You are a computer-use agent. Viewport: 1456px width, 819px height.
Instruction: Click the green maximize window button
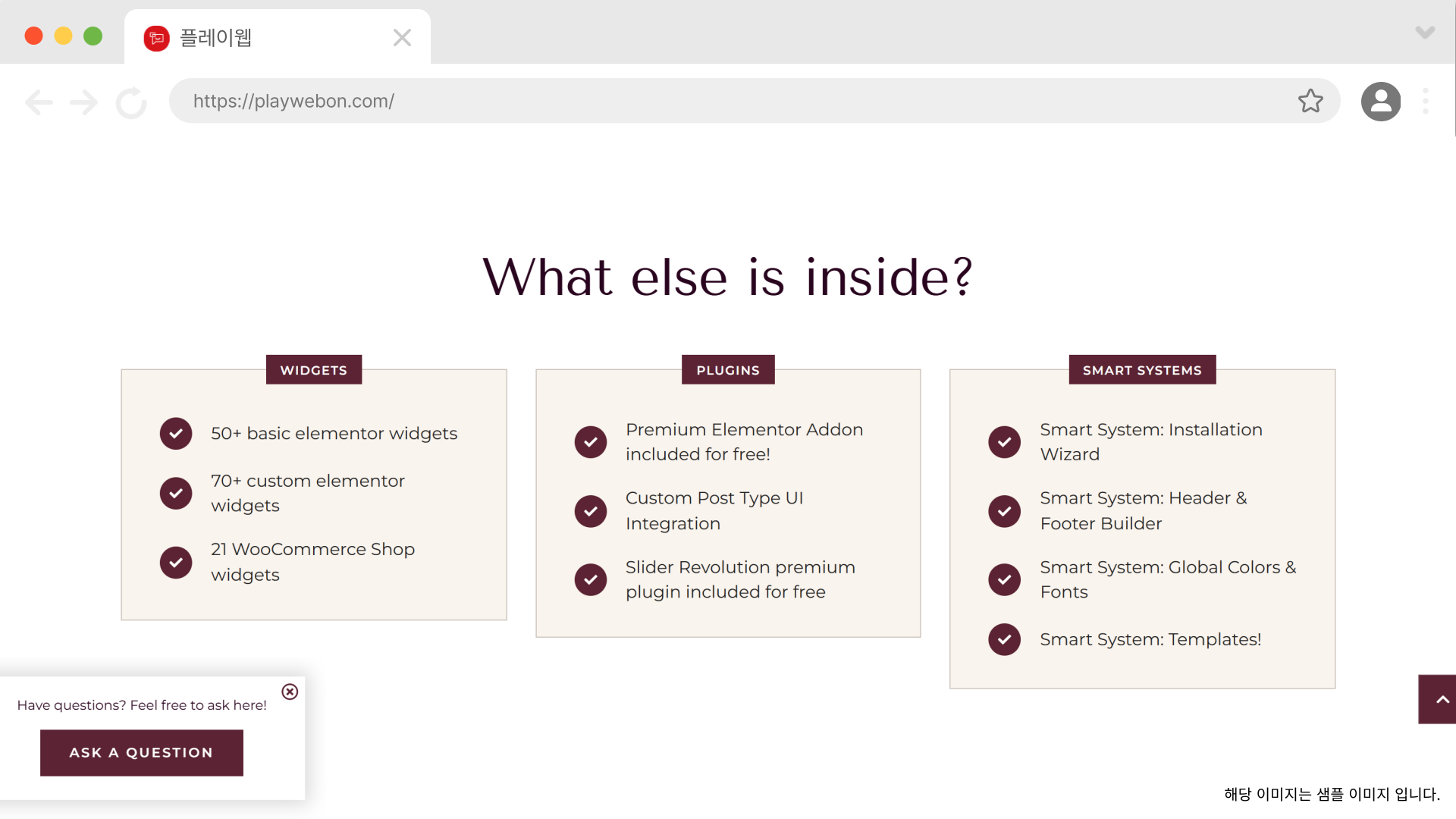[x=93, y=36]
